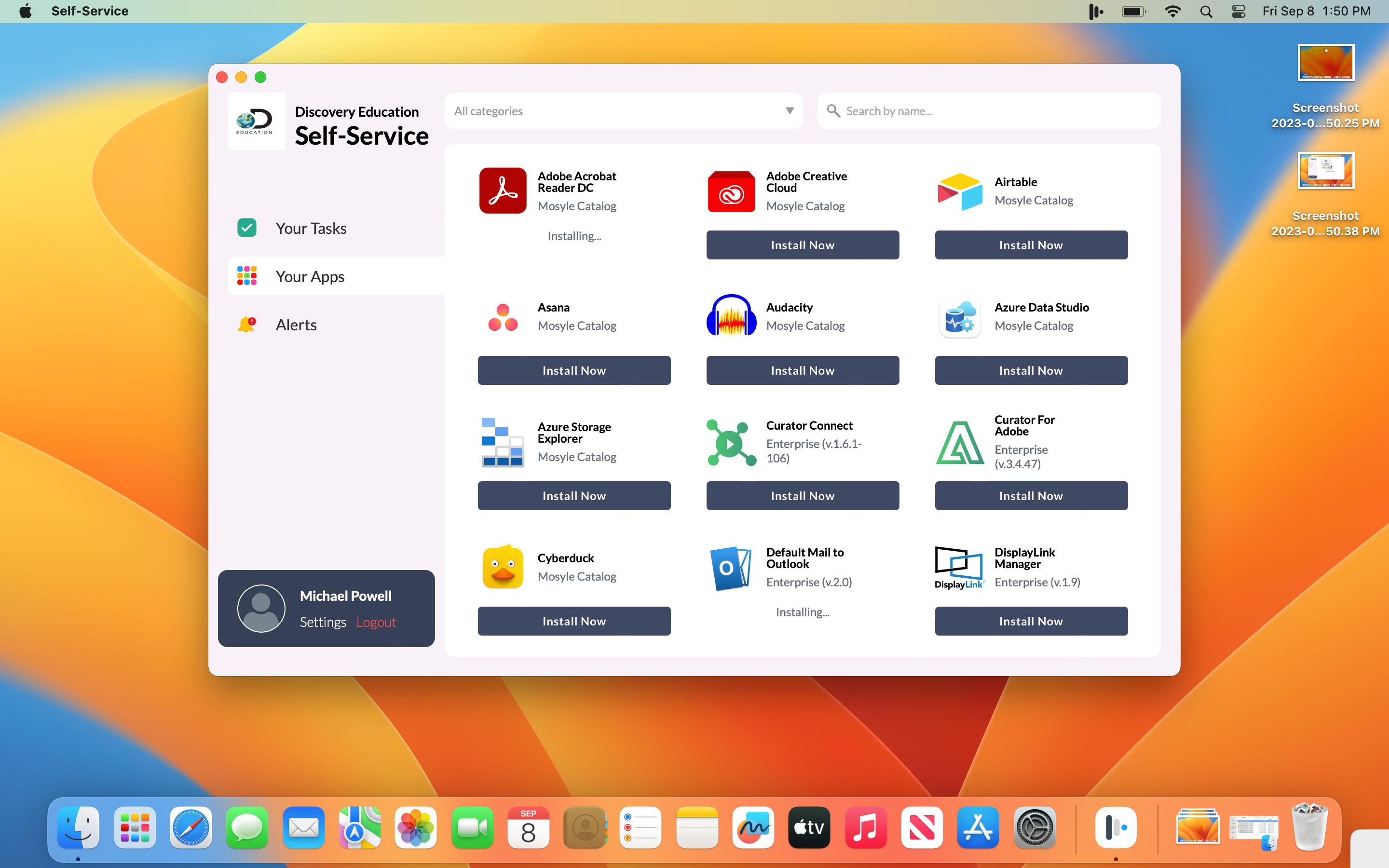Install Azure Data Studio now

1031,370
